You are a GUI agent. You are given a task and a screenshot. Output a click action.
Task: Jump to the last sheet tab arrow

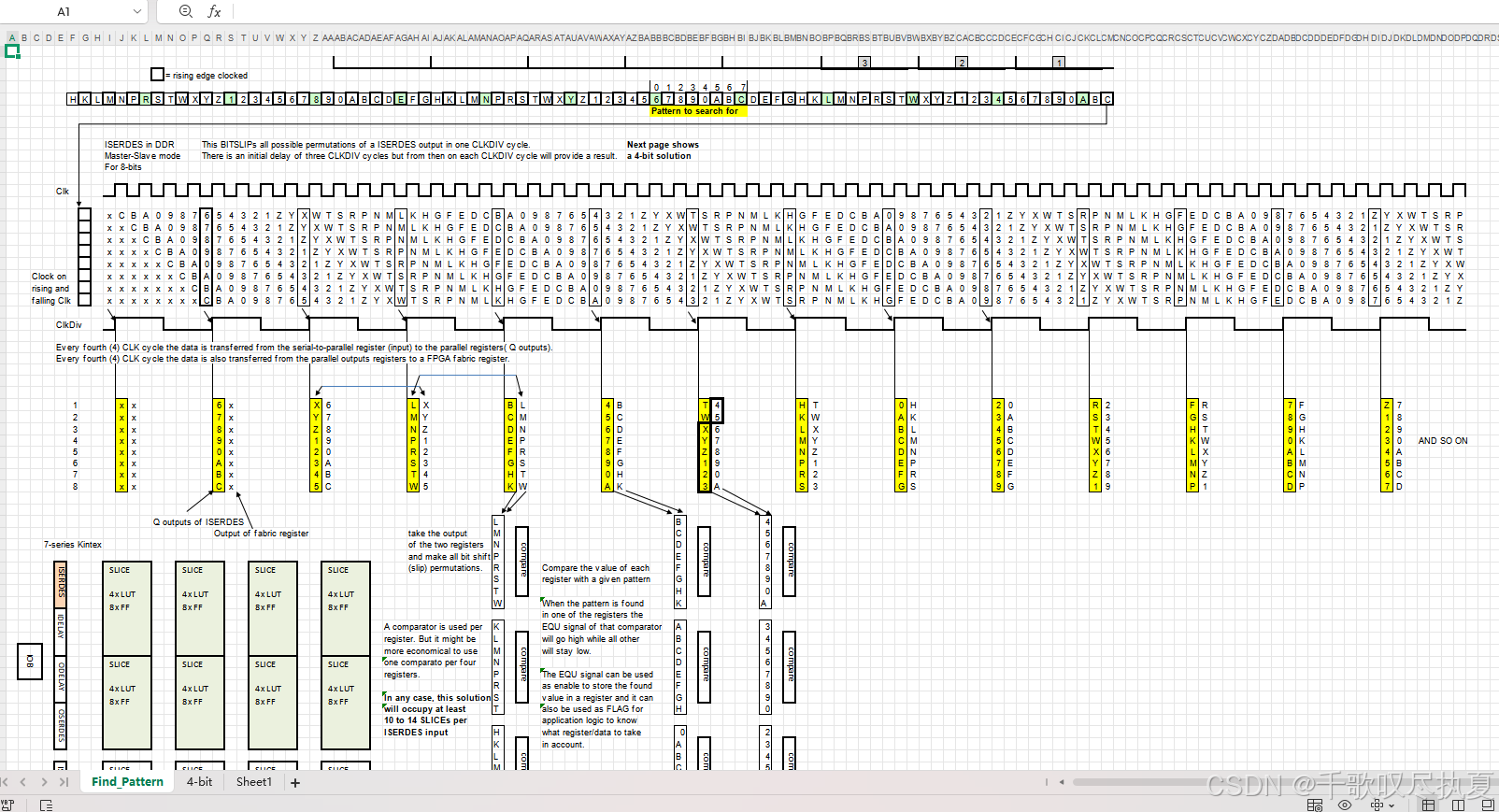click(x=64, y=782)
